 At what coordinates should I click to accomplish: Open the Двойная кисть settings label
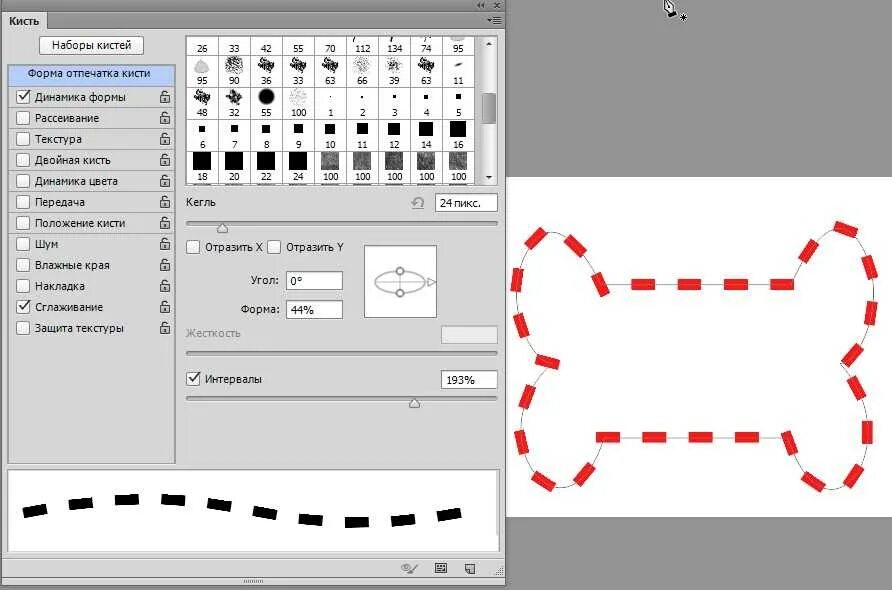(x=73, y=160)
